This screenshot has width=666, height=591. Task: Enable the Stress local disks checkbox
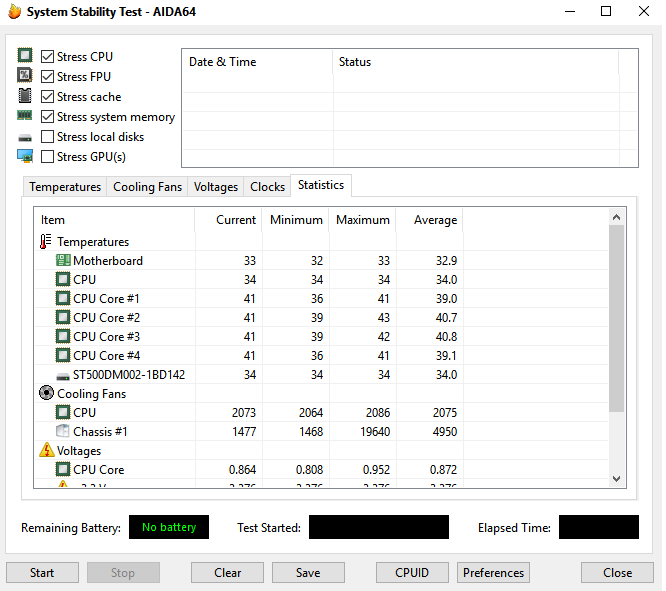pyautogui.click(x=47, y=137)
